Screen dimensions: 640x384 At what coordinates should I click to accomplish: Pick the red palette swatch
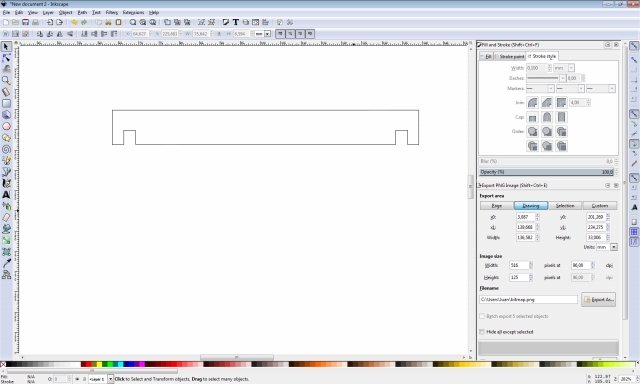coord(89,364)
